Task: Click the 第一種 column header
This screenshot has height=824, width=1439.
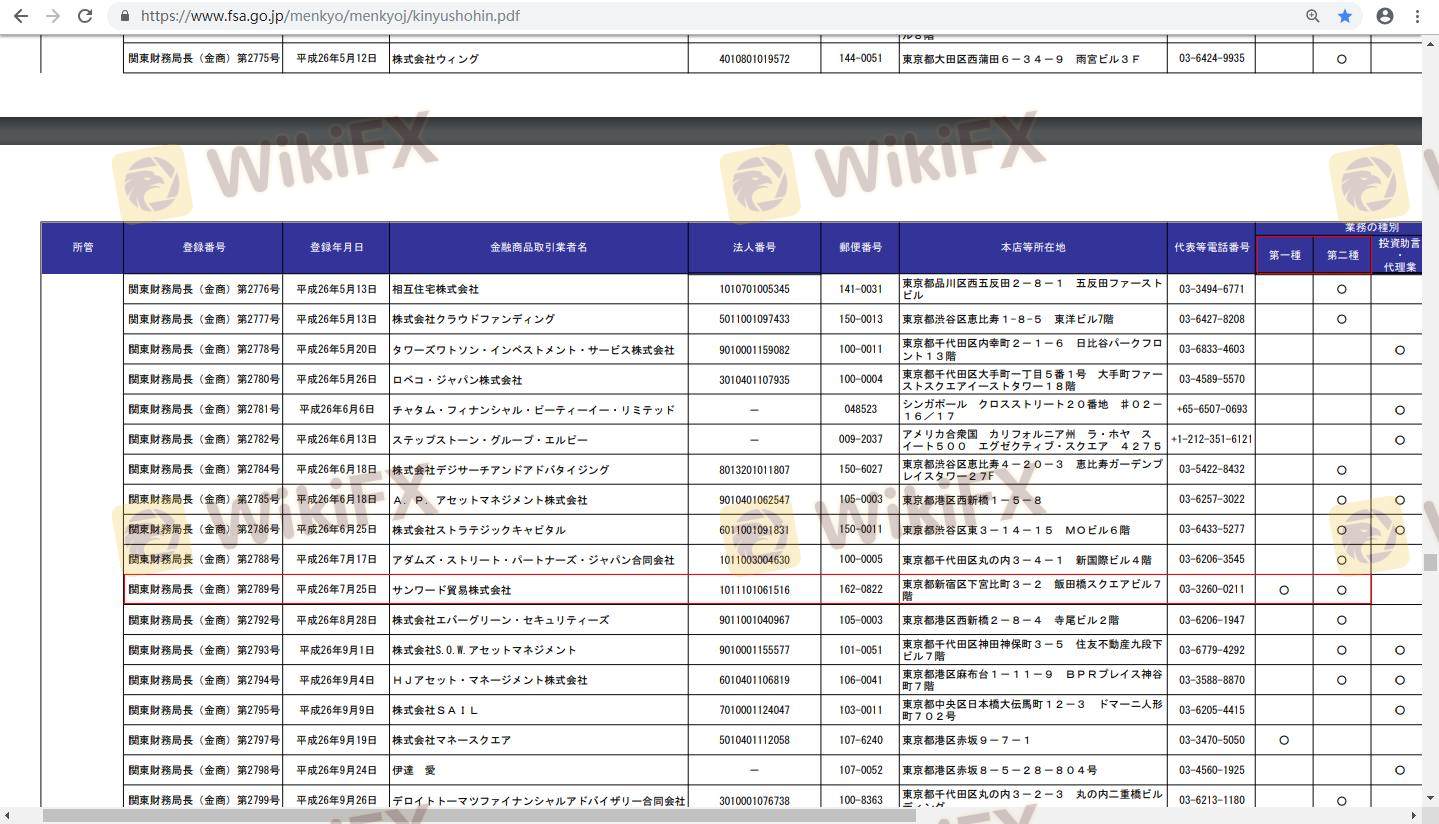Action: [1284, 255]
